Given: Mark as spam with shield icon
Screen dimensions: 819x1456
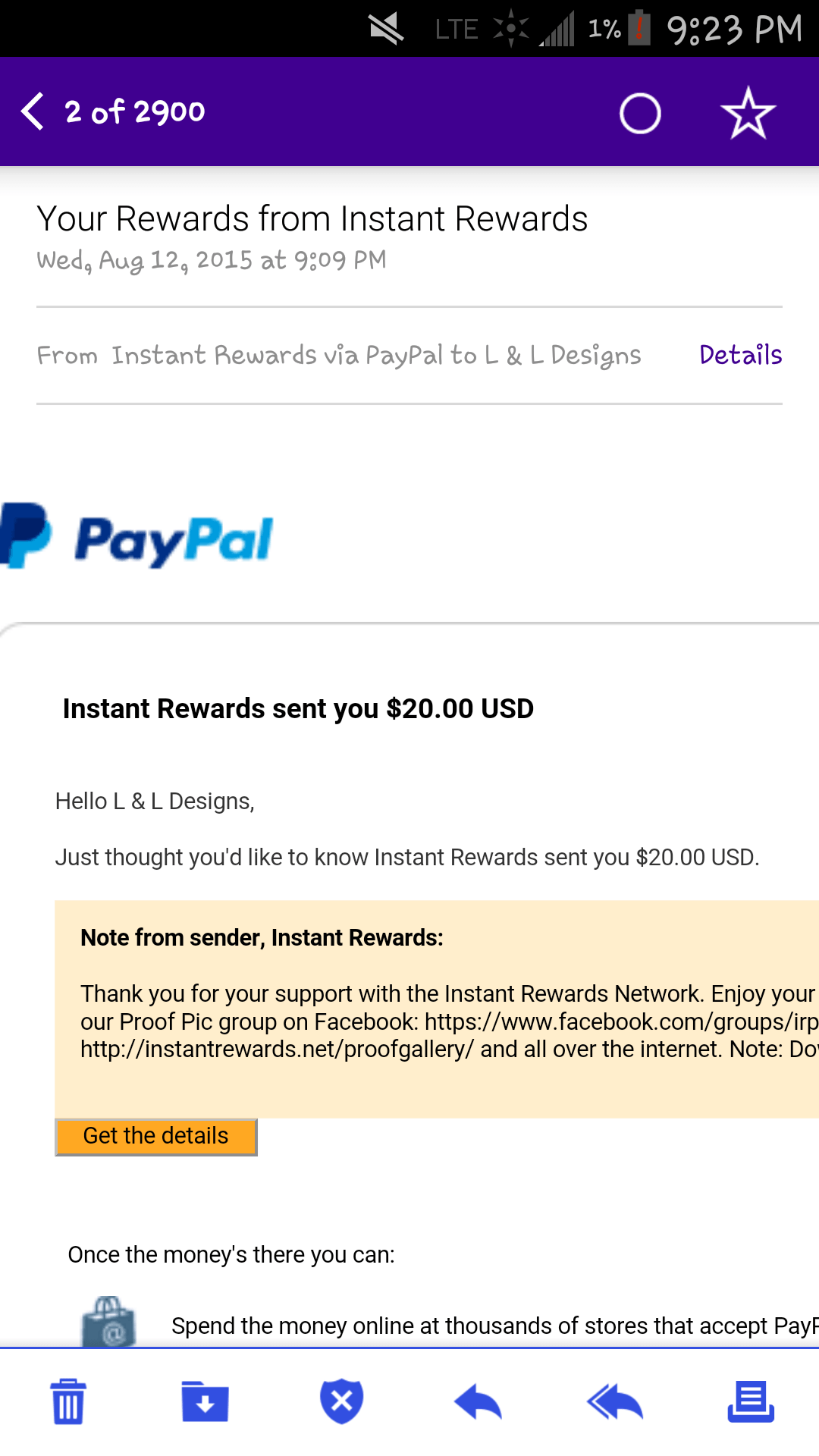Looking at the screenshot, I should coord(341,1401).
